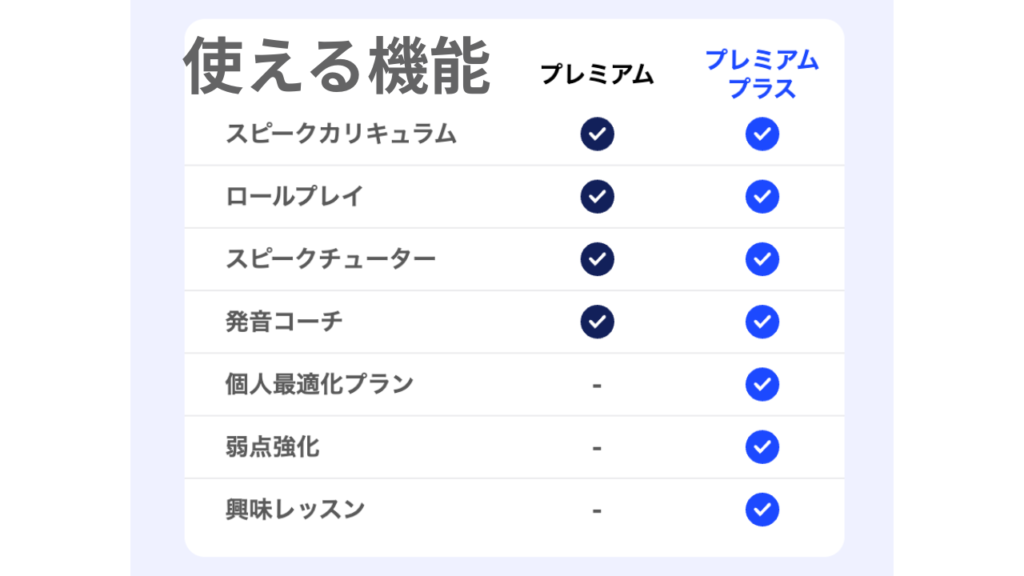Click Premium Plus checkmark for 興味レッスン

[x=762, y=510]
